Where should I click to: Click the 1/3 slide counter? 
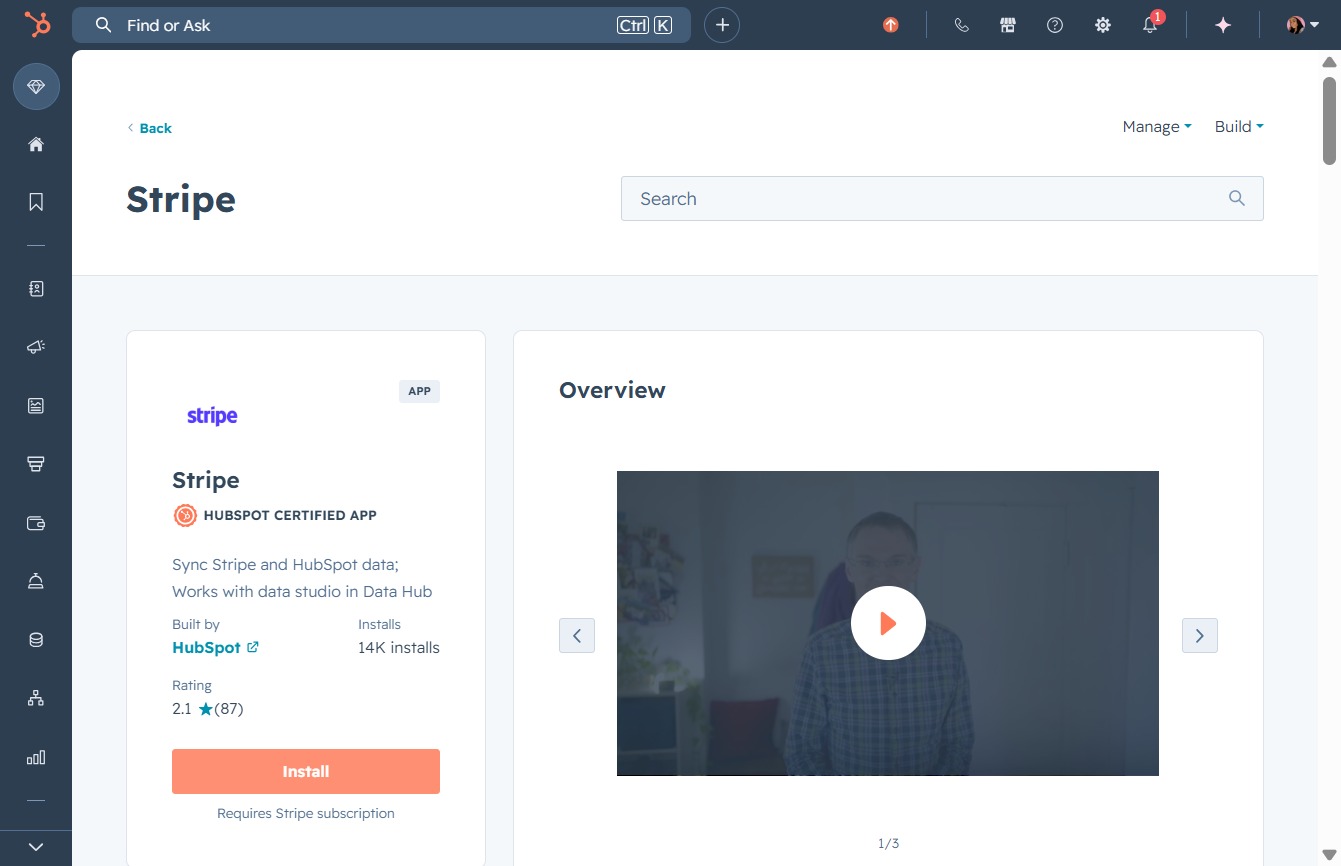click(888, 843)
